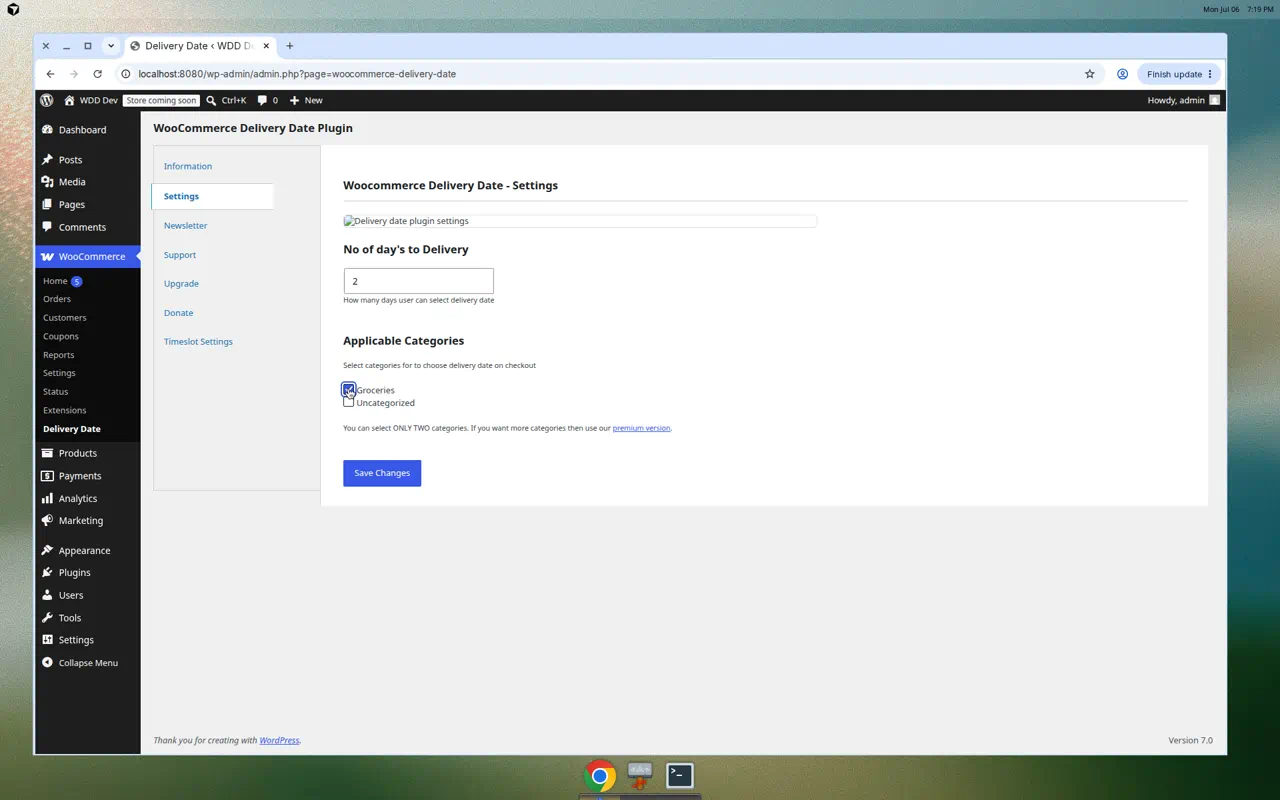The width and height of the screenshot is (1280, 800).
Task: Bookmark this page with the star
Action: tap(1090, 74)
